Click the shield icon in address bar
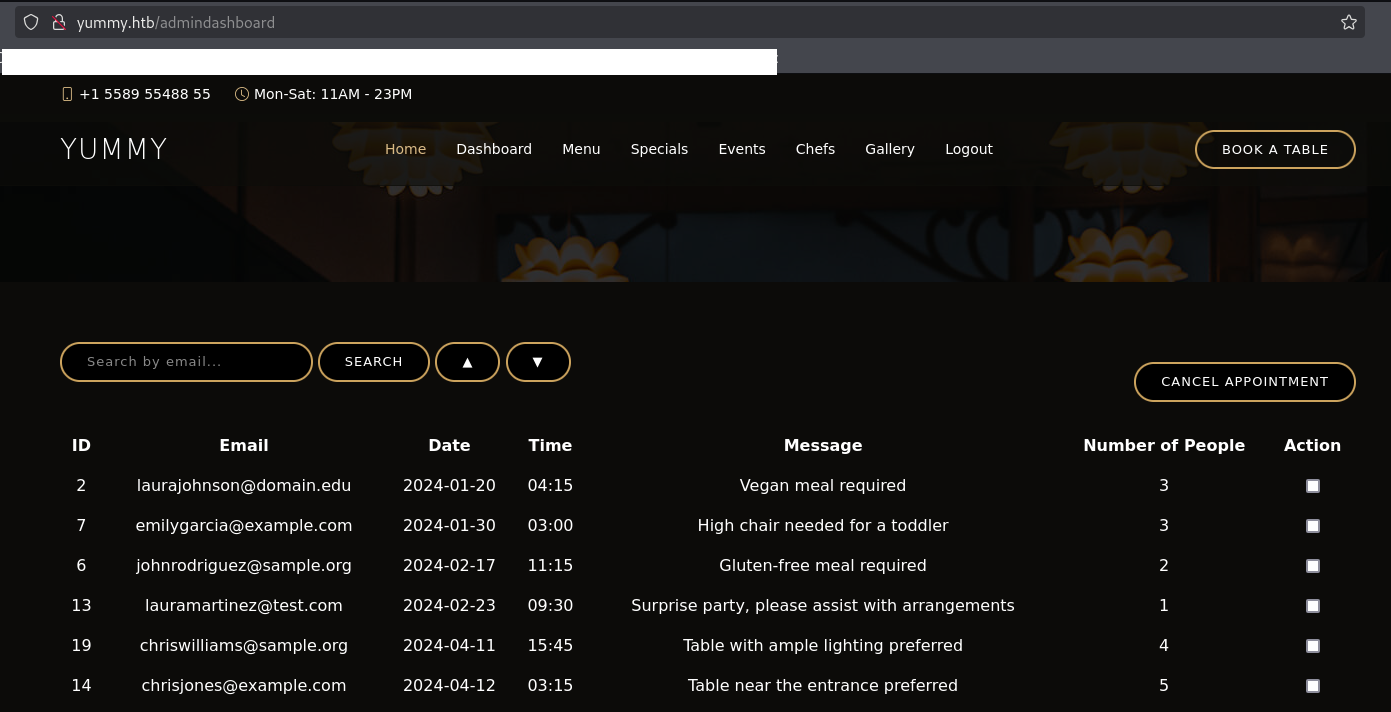 (x=31, y=22)
